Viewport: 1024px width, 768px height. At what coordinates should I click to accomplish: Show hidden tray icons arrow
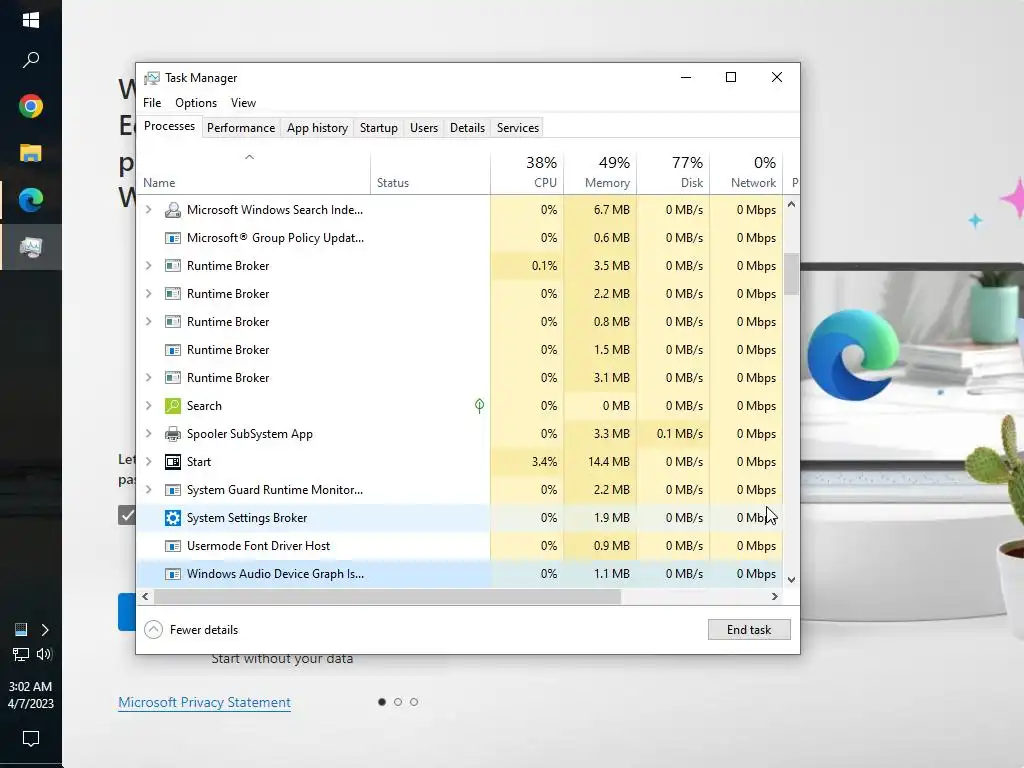coord(45,630)
